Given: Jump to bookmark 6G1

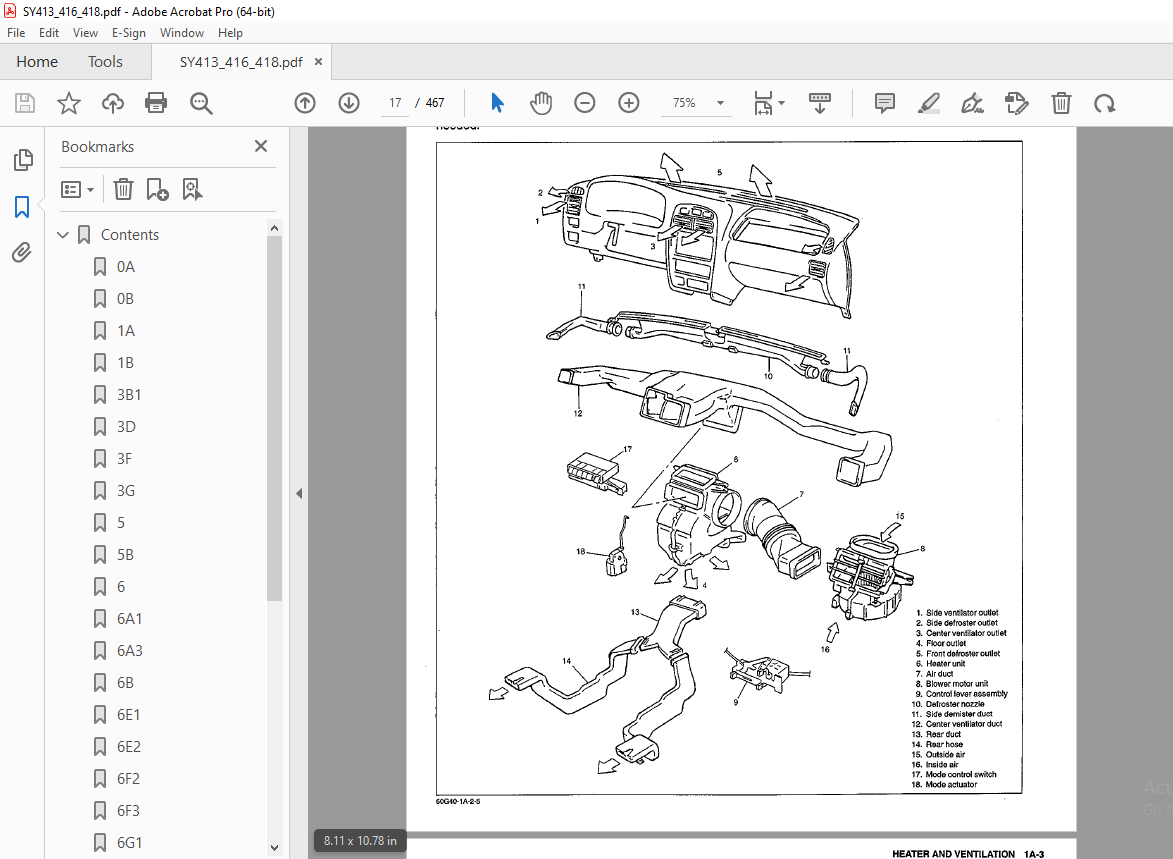Looking at the screenshot, I should click(129, 843).
